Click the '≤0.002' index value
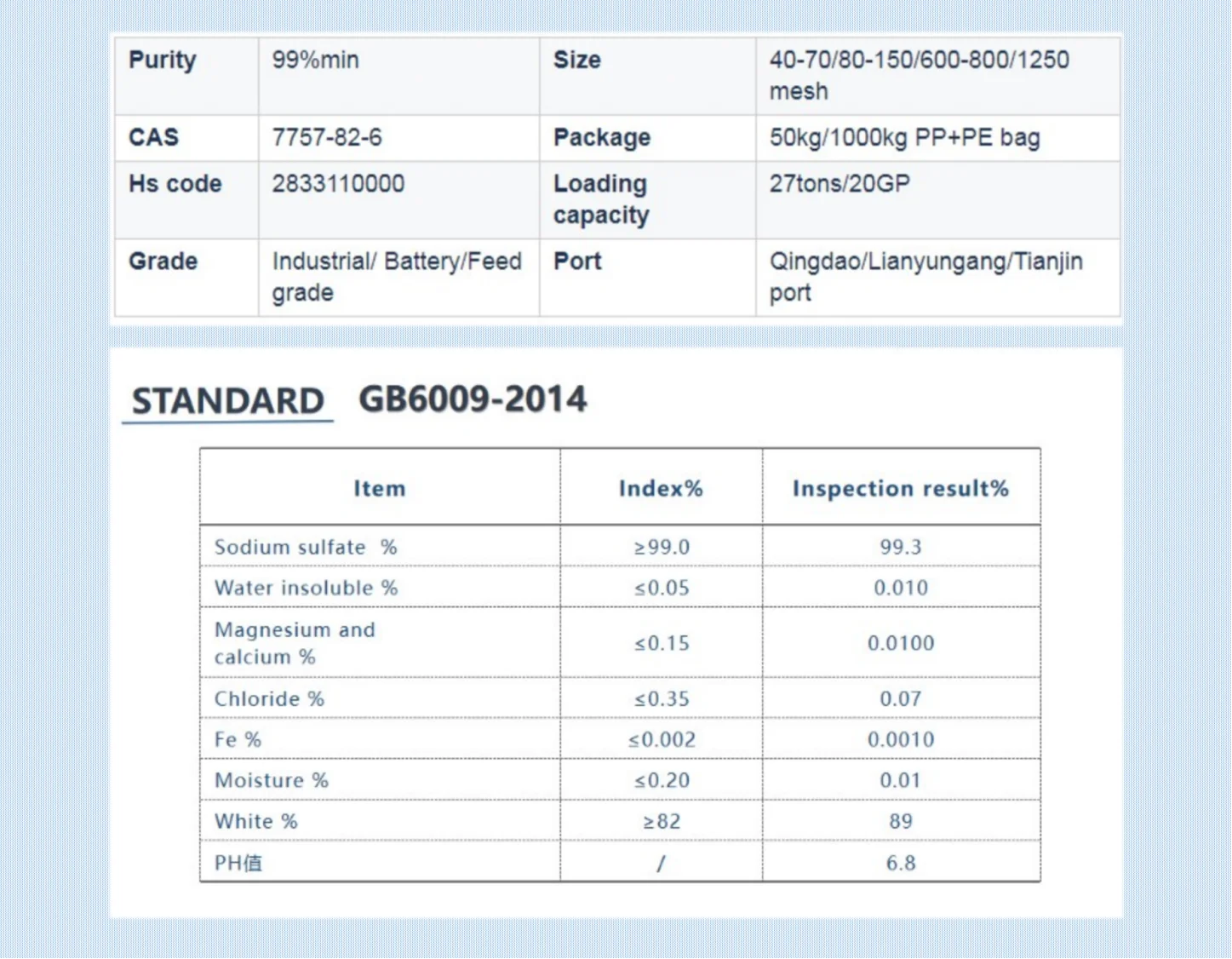 [x=662, y=739]
